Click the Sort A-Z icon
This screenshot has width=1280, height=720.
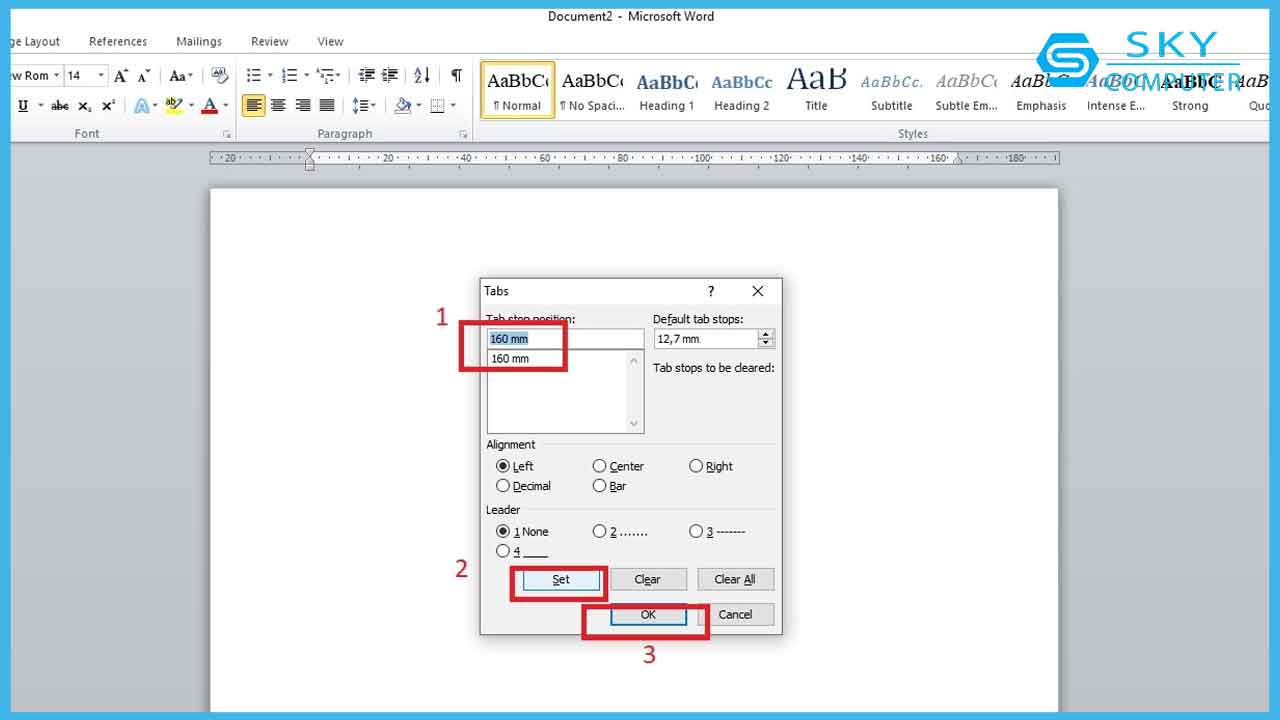[422, 75]
